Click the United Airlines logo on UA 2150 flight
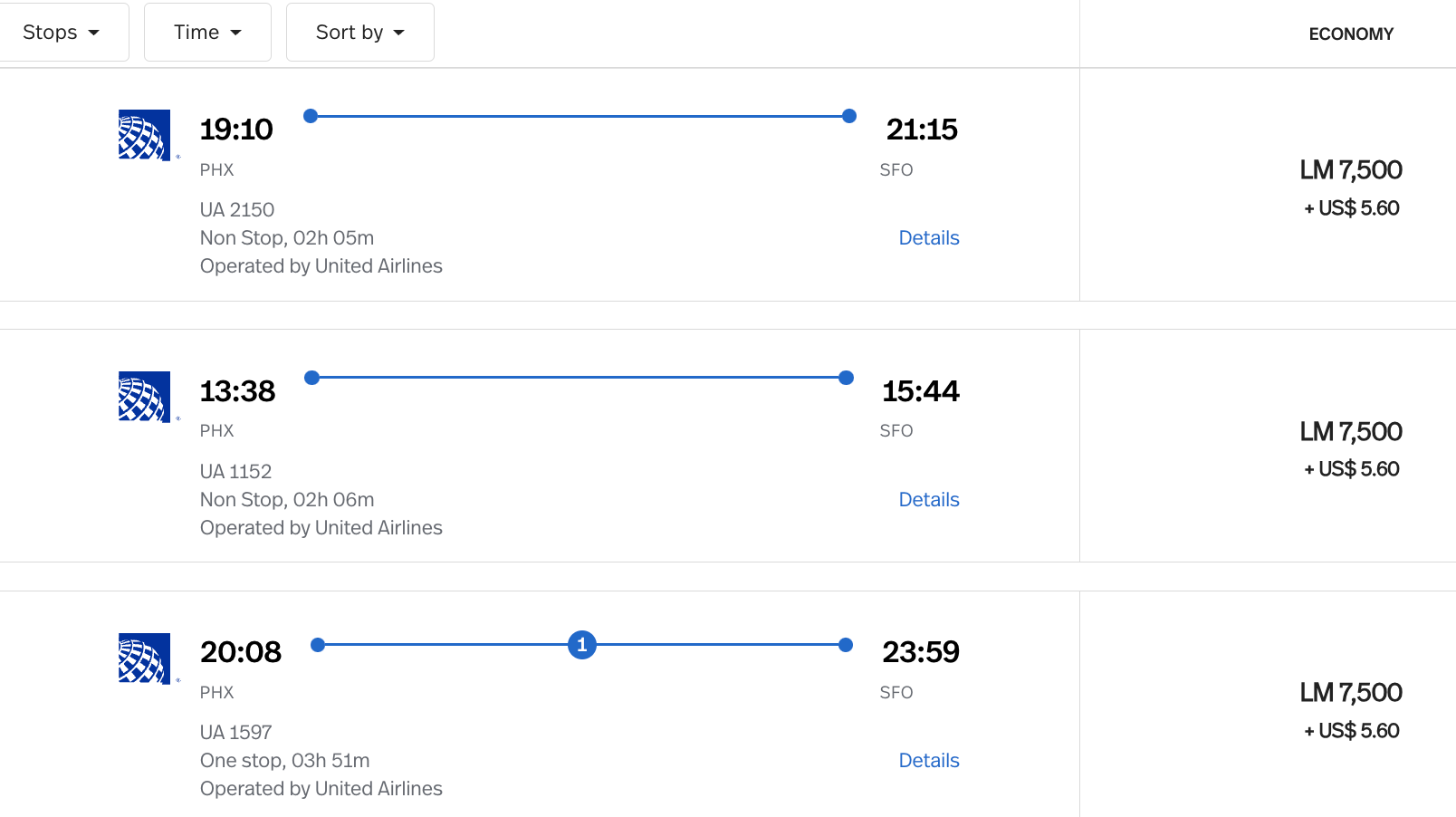The image size is (1456, 817). 143,133
